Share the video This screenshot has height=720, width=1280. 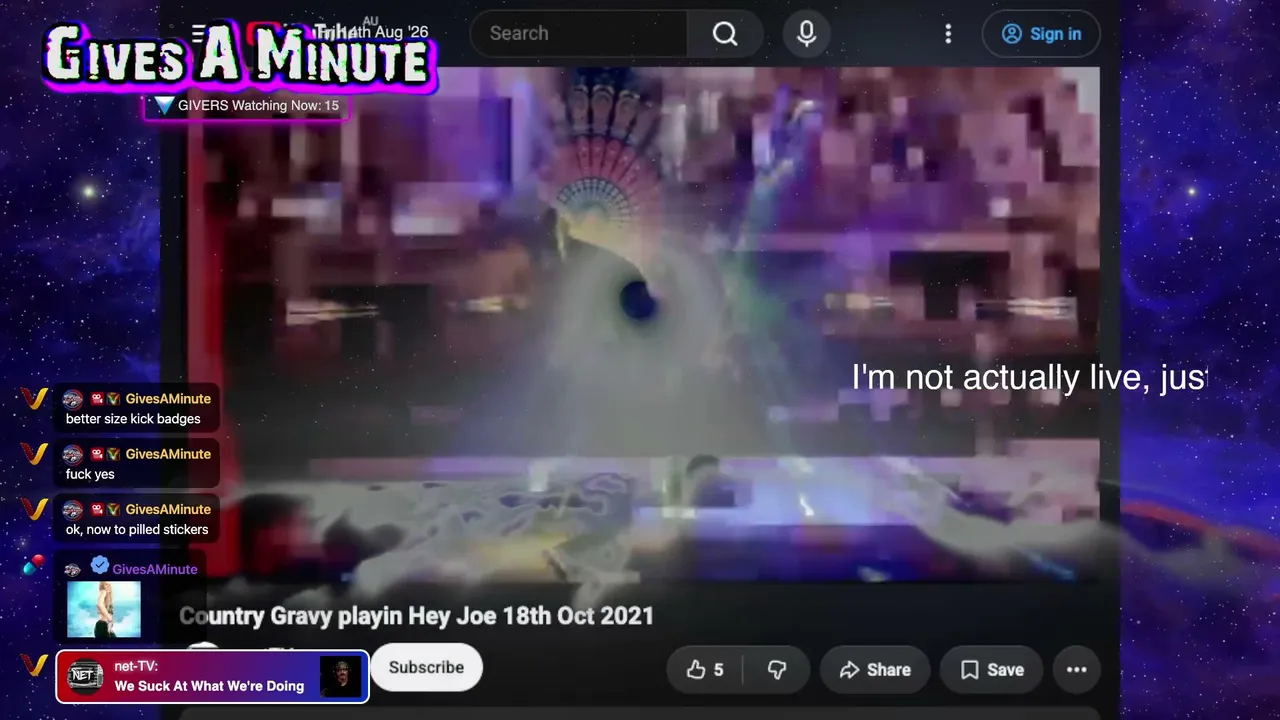[x=875, y=670]
